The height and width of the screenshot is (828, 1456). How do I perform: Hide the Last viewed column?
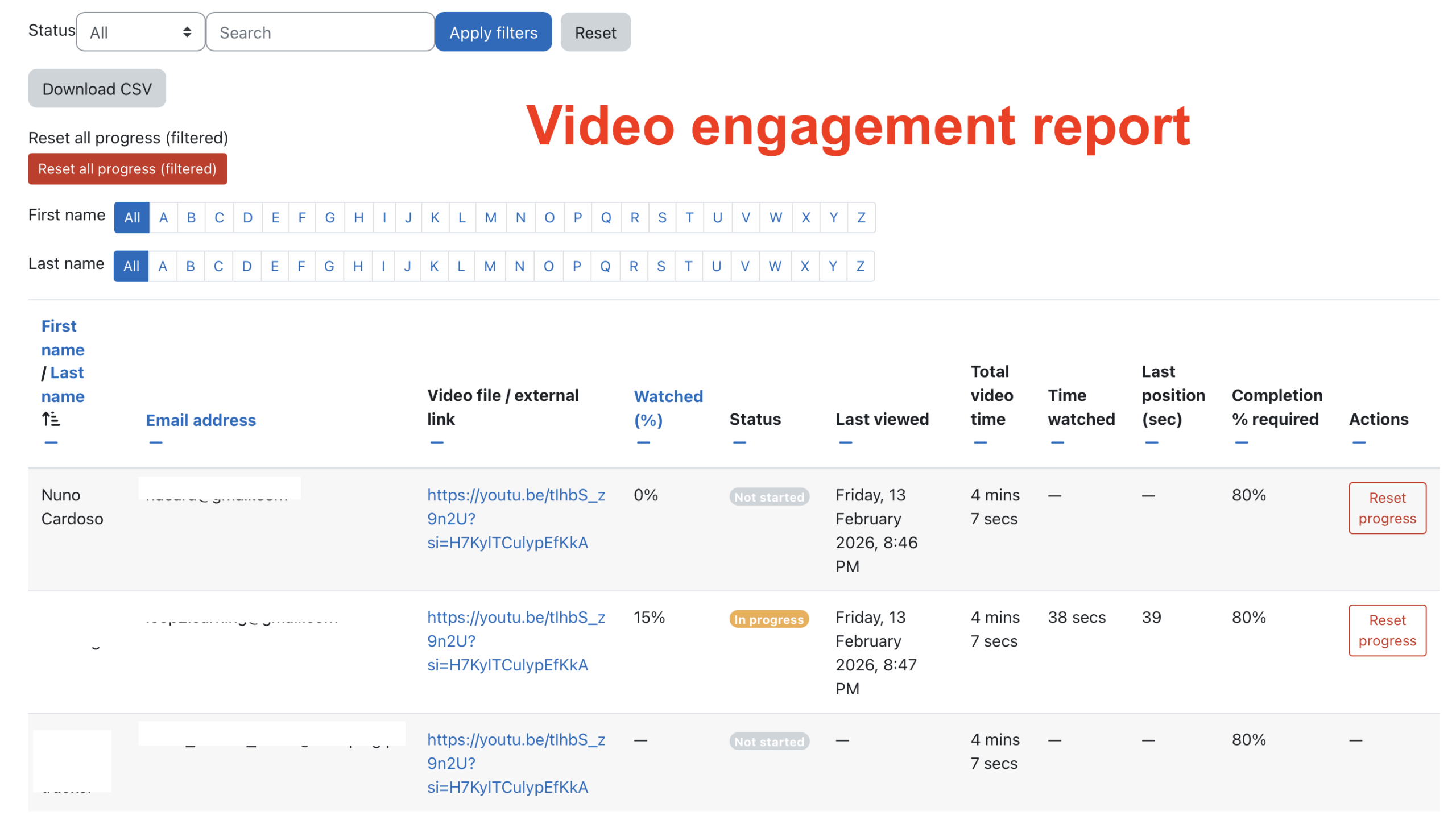(x=846, y=442)
